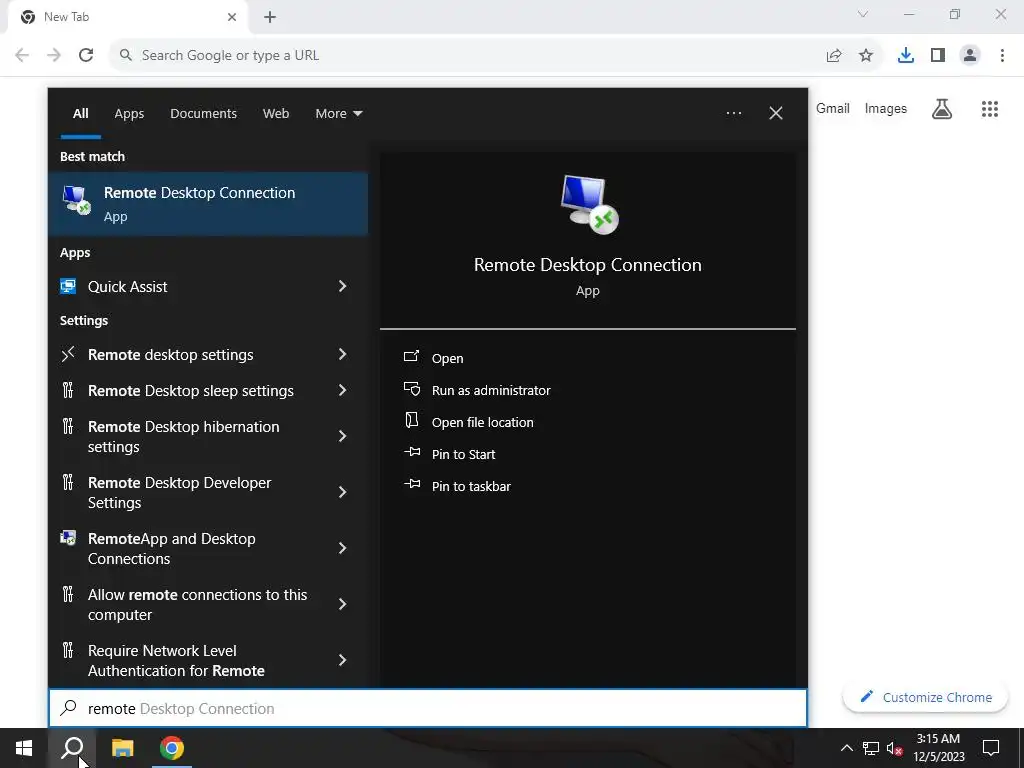Open the Images link
The image size is (1024, 768).
pyautogui.click(x=886, y=108)
